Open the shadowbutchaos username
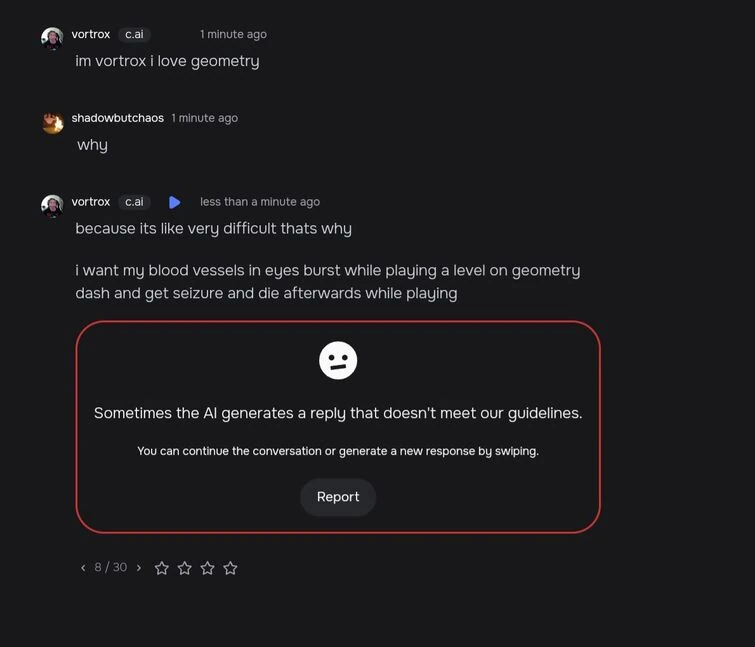Viewport: 755px width, 647px height. coord(117,118)
